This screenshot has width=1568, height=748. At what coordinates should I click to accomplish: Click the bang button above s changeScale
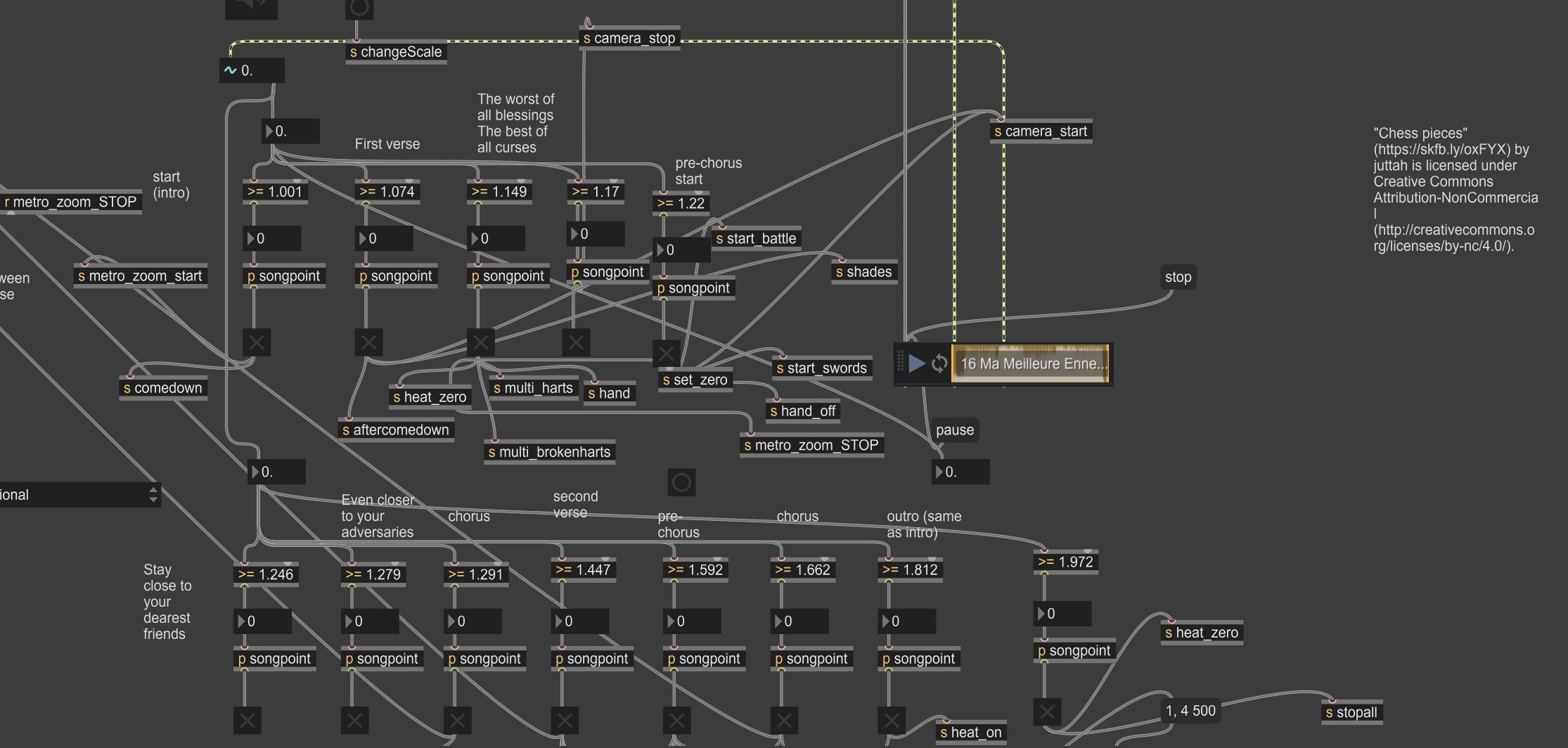(x=359, y=8)
